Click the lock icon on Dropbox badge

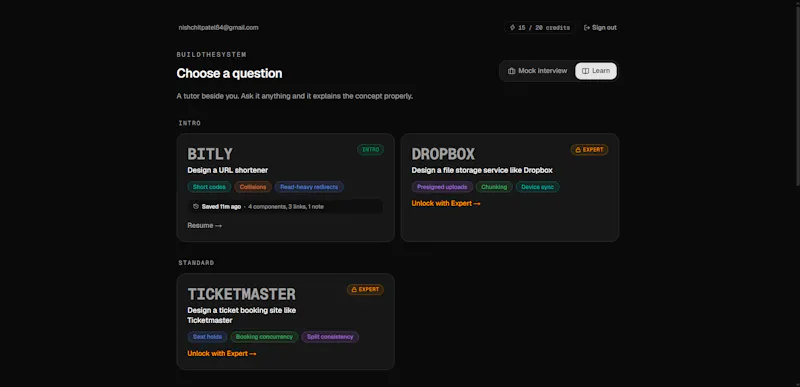[578, 150]
